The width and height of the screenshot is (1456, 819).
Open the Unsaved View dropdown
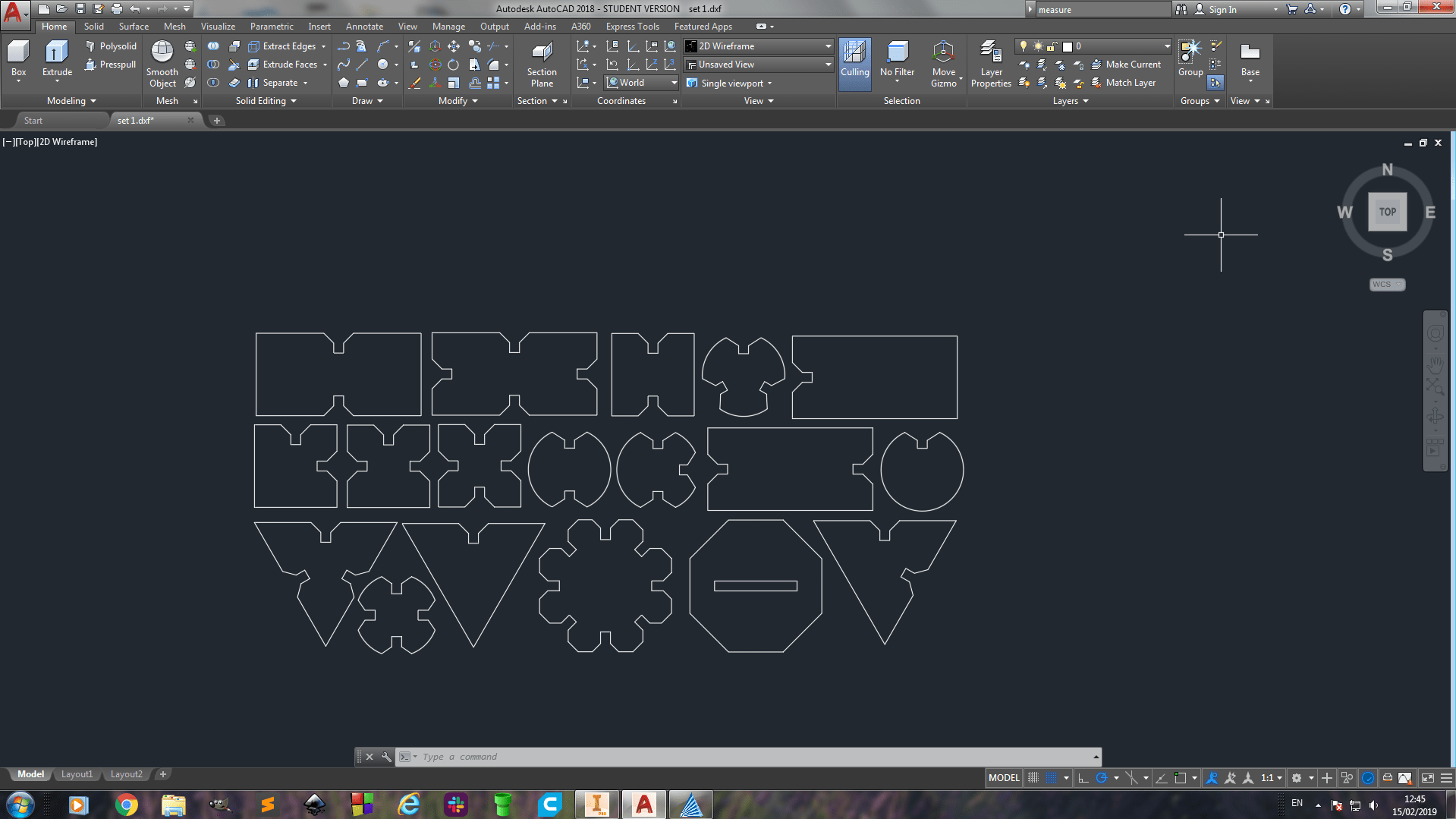pyautogui.click(x=759, y=65)
